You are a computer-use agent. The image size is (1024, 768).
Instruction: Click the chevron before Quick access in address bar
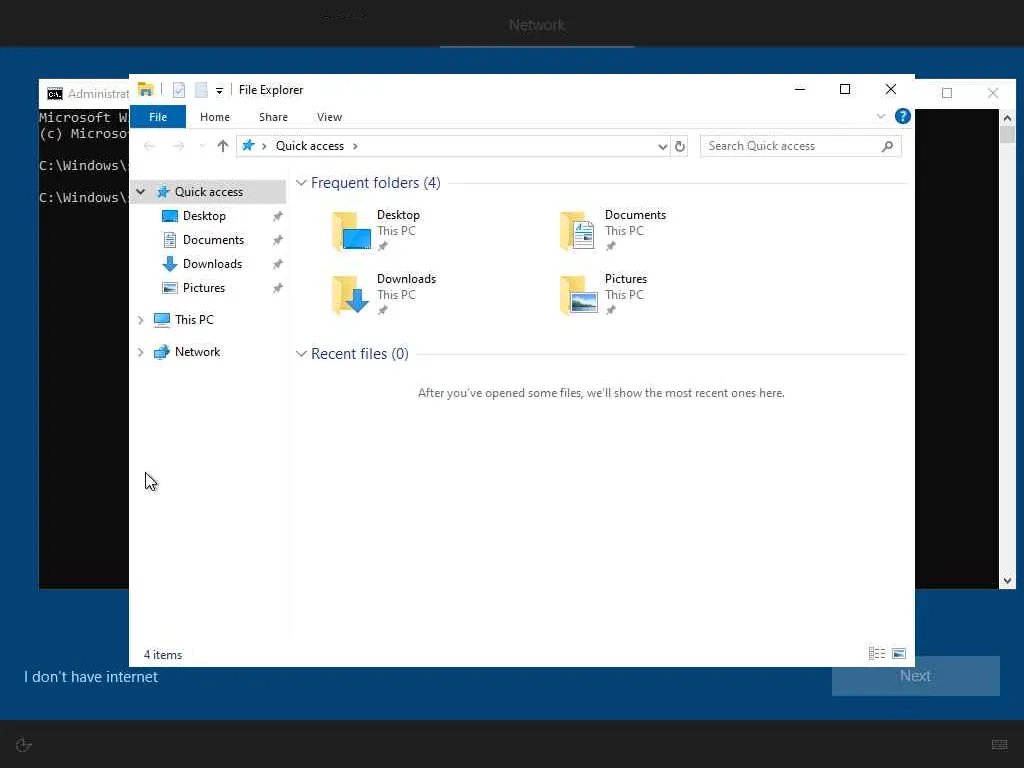264,146
